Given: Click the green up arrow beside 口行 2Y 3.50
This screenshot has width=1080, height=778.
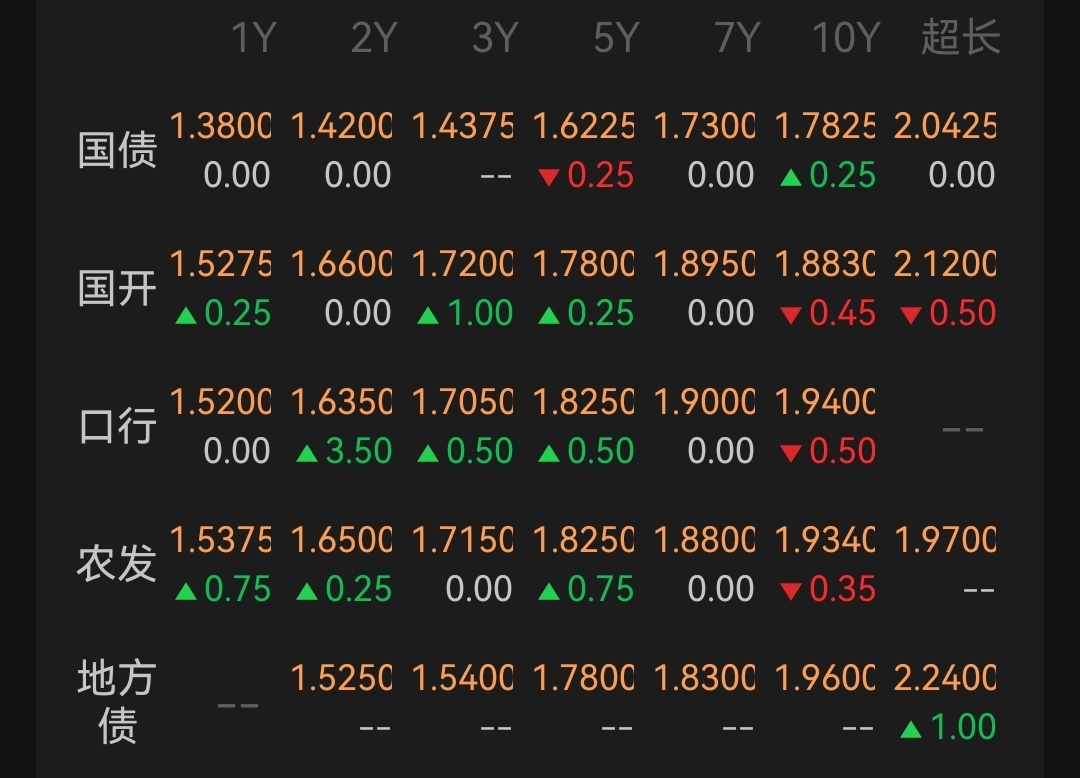Looking at the screenshot, I should coord(307,453).
